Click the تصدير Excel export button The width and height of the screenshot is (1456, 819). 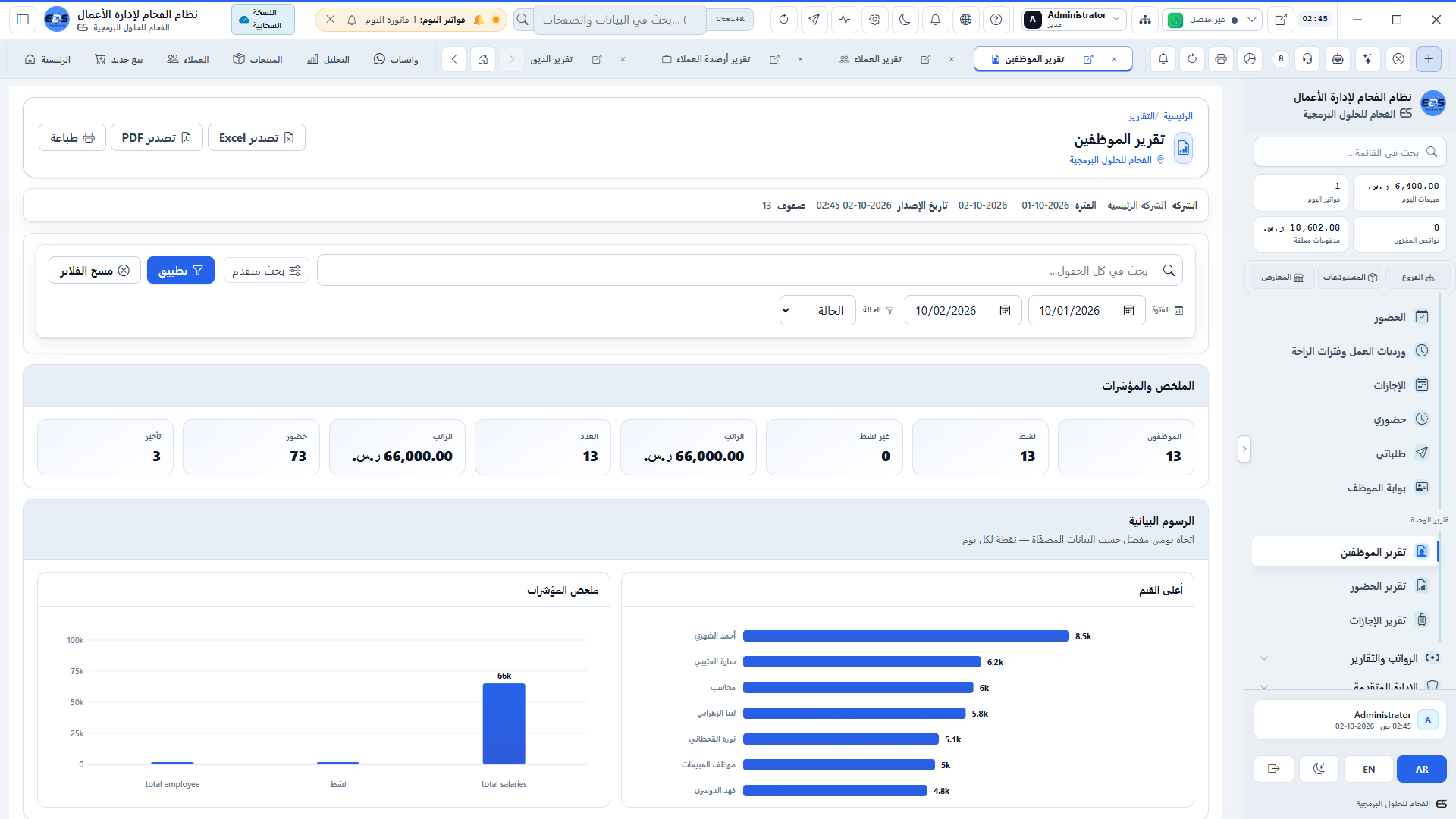coord(256,138)
